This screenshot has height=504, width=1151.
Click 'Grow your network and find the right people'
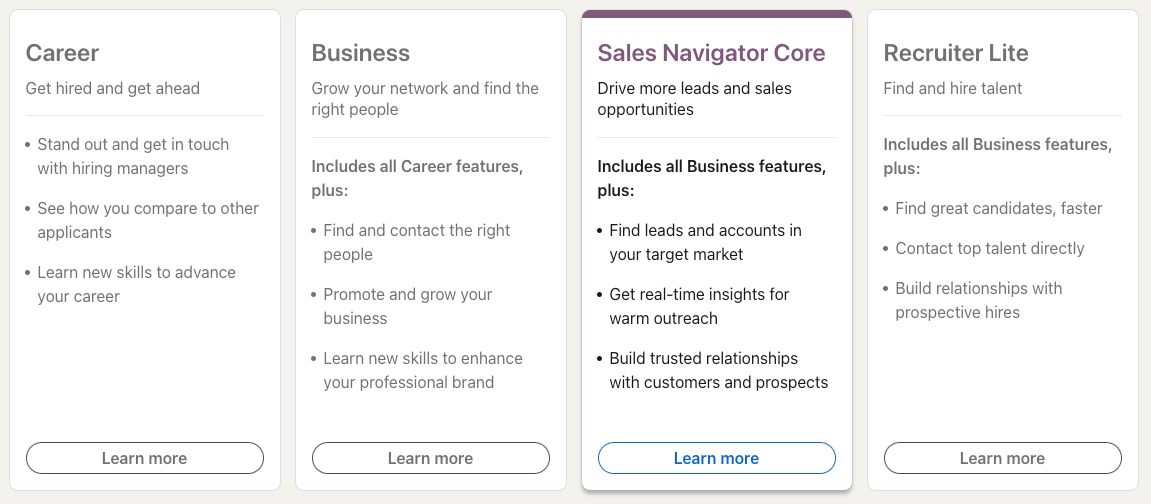[x=425, y=99]
